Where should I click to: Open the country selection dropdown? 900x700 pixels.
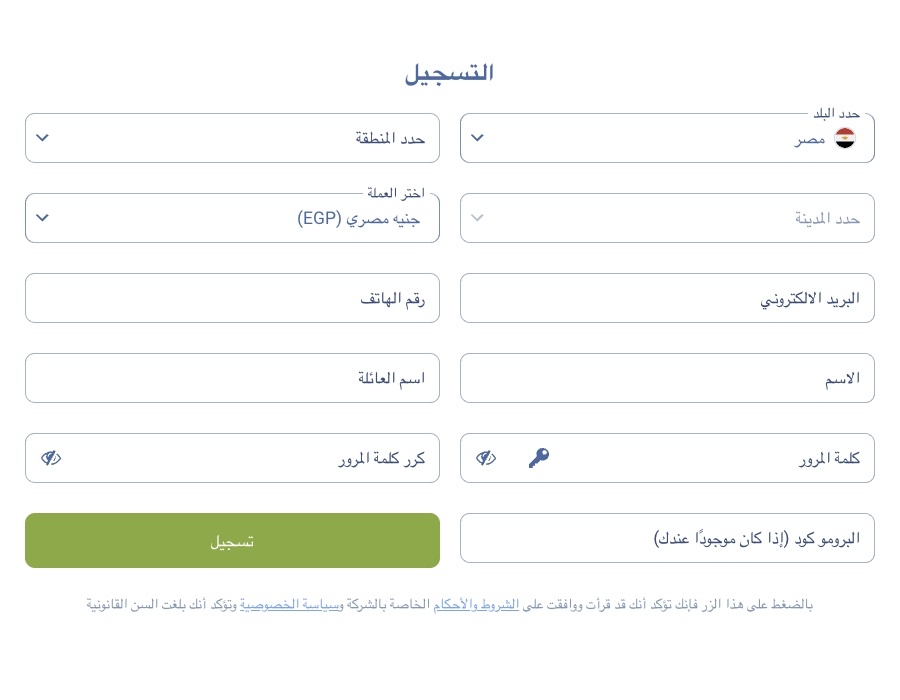667,138
